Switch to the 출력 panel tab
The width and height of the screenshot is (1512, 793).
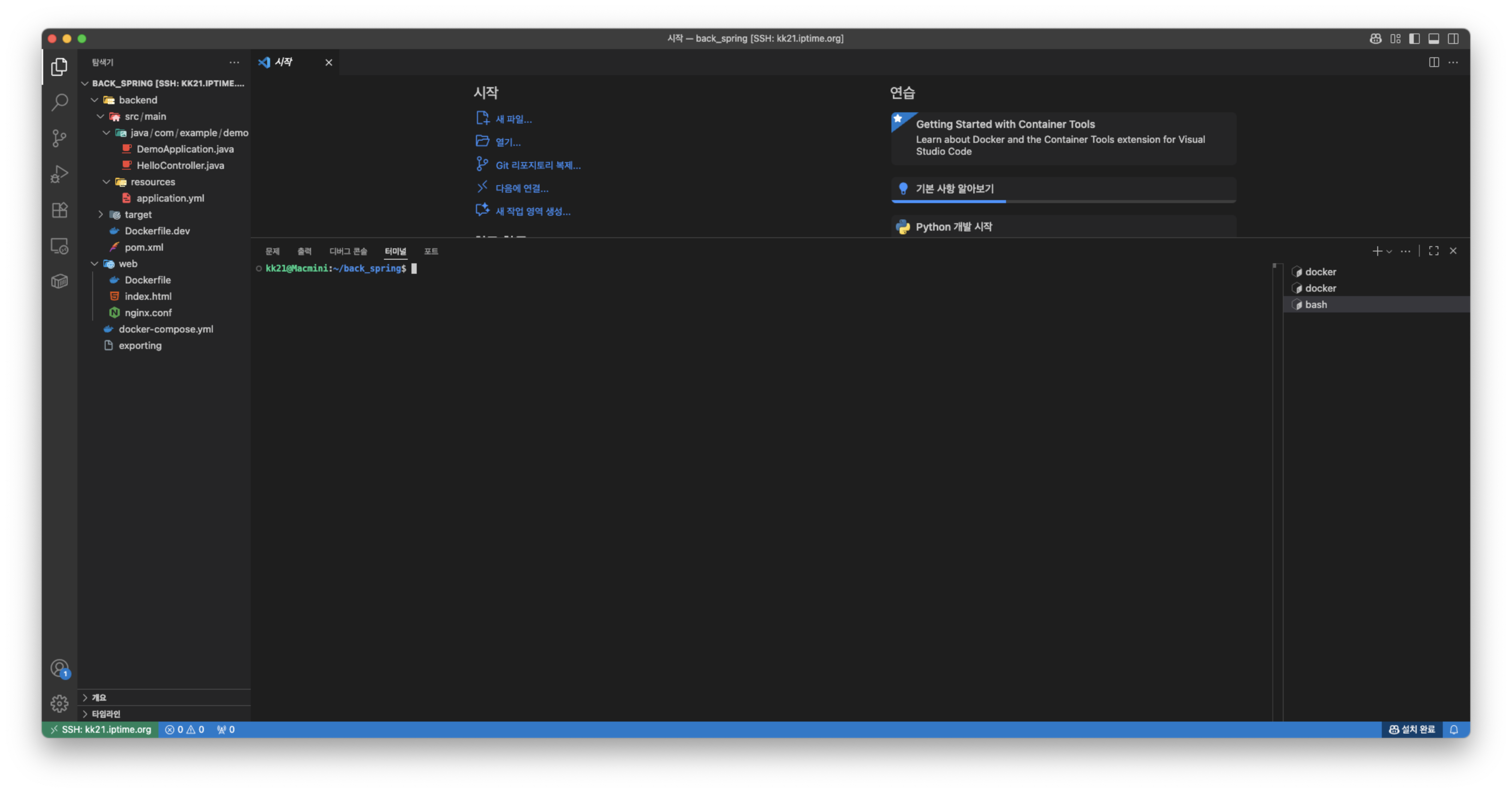pyautogui.click(x=304, y=251)
